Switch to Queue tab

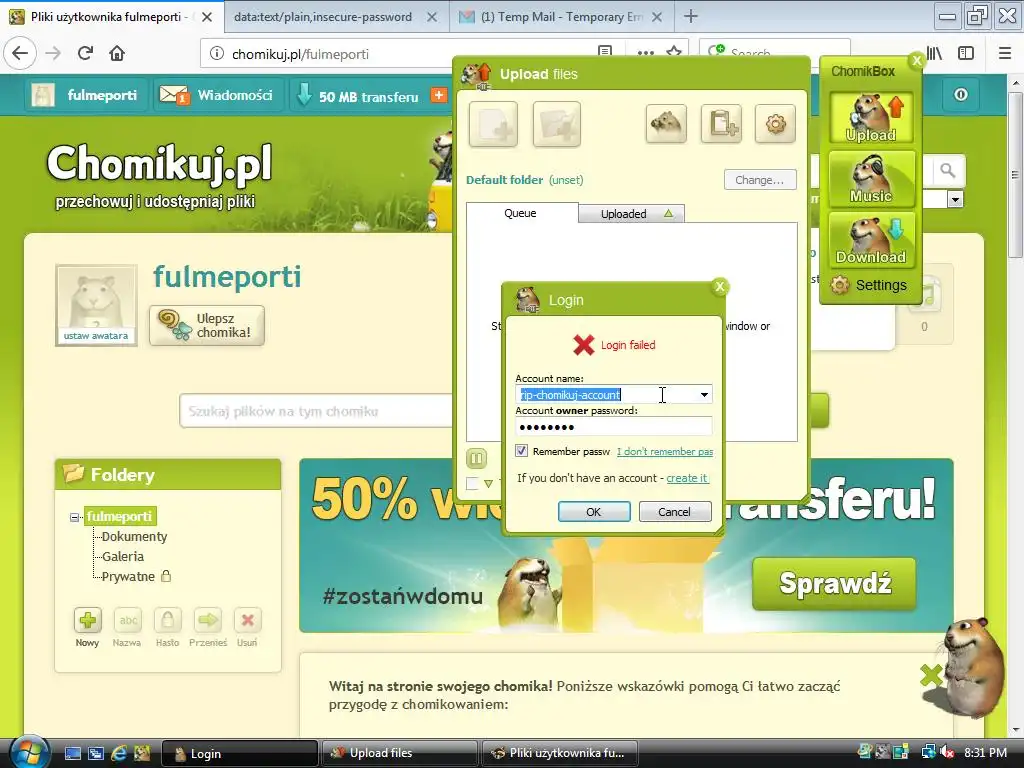pyautogui.click(x=520, y=213)
